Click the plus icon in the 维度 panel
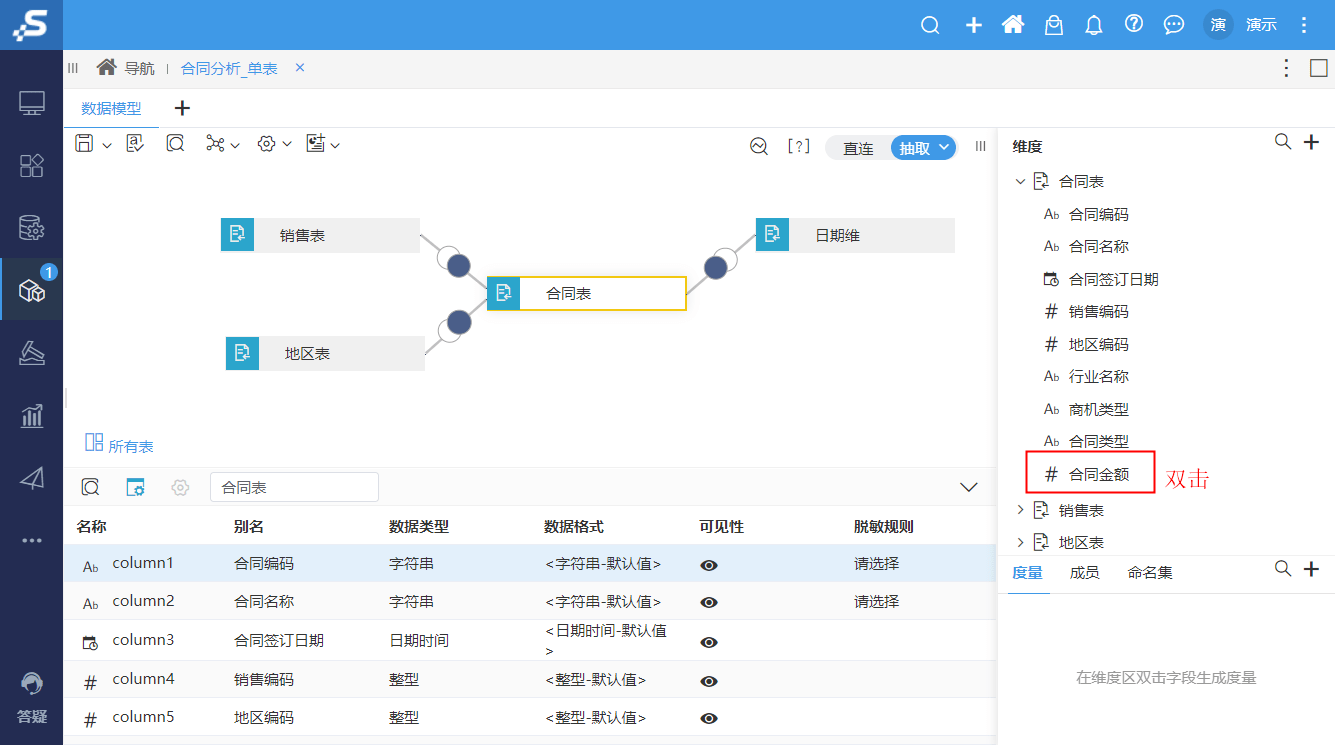 [1312, 142]
